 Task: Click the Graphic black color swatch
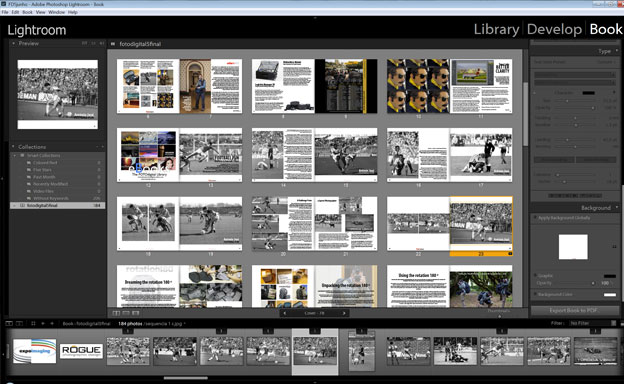click(x=610, y=276)
